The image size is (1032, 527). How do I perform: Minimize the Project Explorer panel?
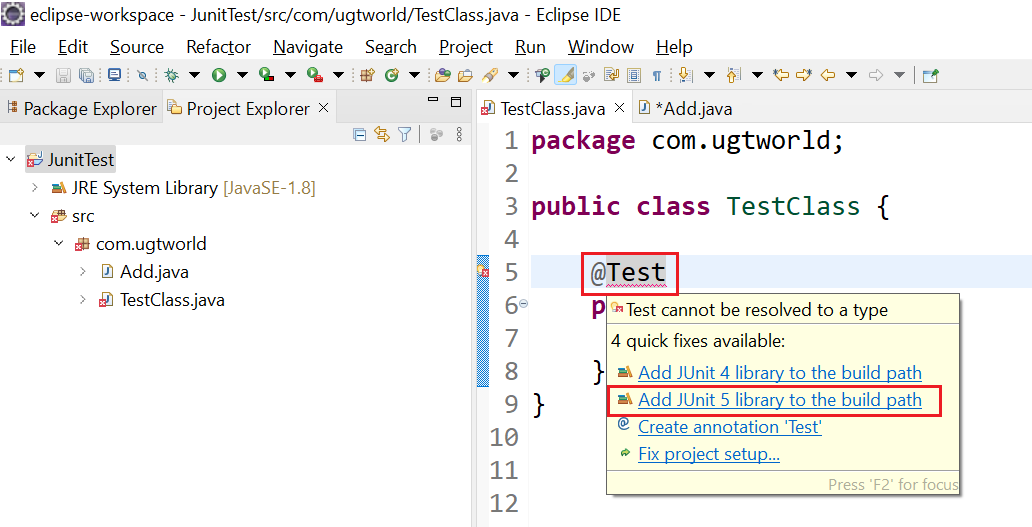tap(432, 100)
